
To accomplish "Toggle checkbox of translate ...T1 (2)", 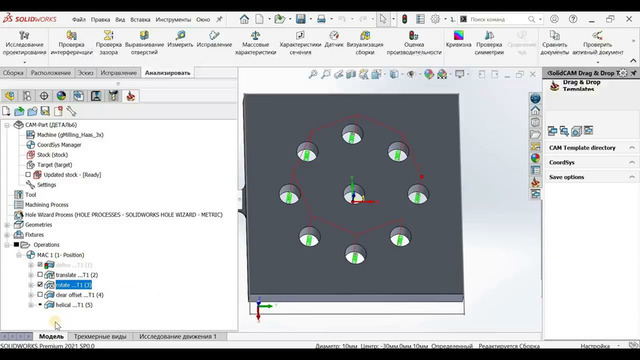I will (40, 275).
